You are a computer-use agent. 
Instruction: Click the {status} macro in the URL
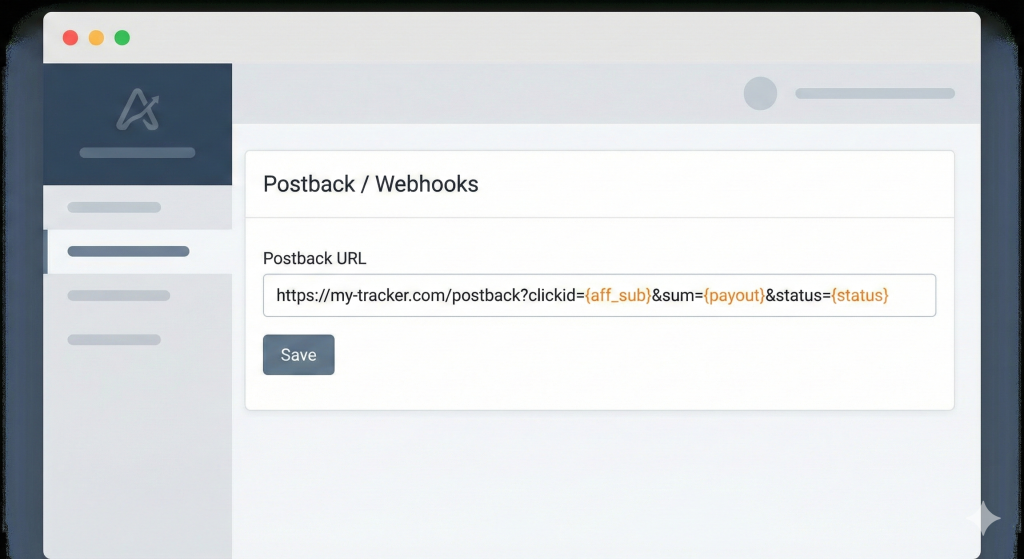click(860, 296)
